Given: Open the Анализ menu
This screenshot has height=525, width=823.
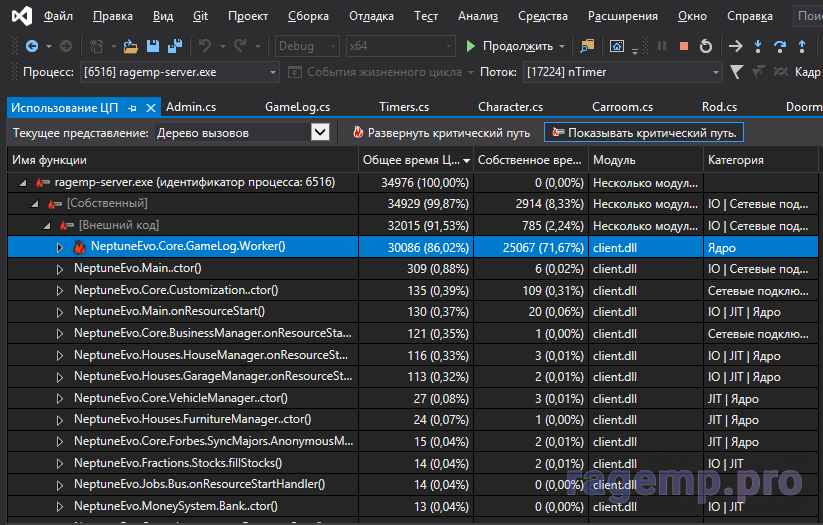Looking at the screenshot, I should (x=478, y=16).
